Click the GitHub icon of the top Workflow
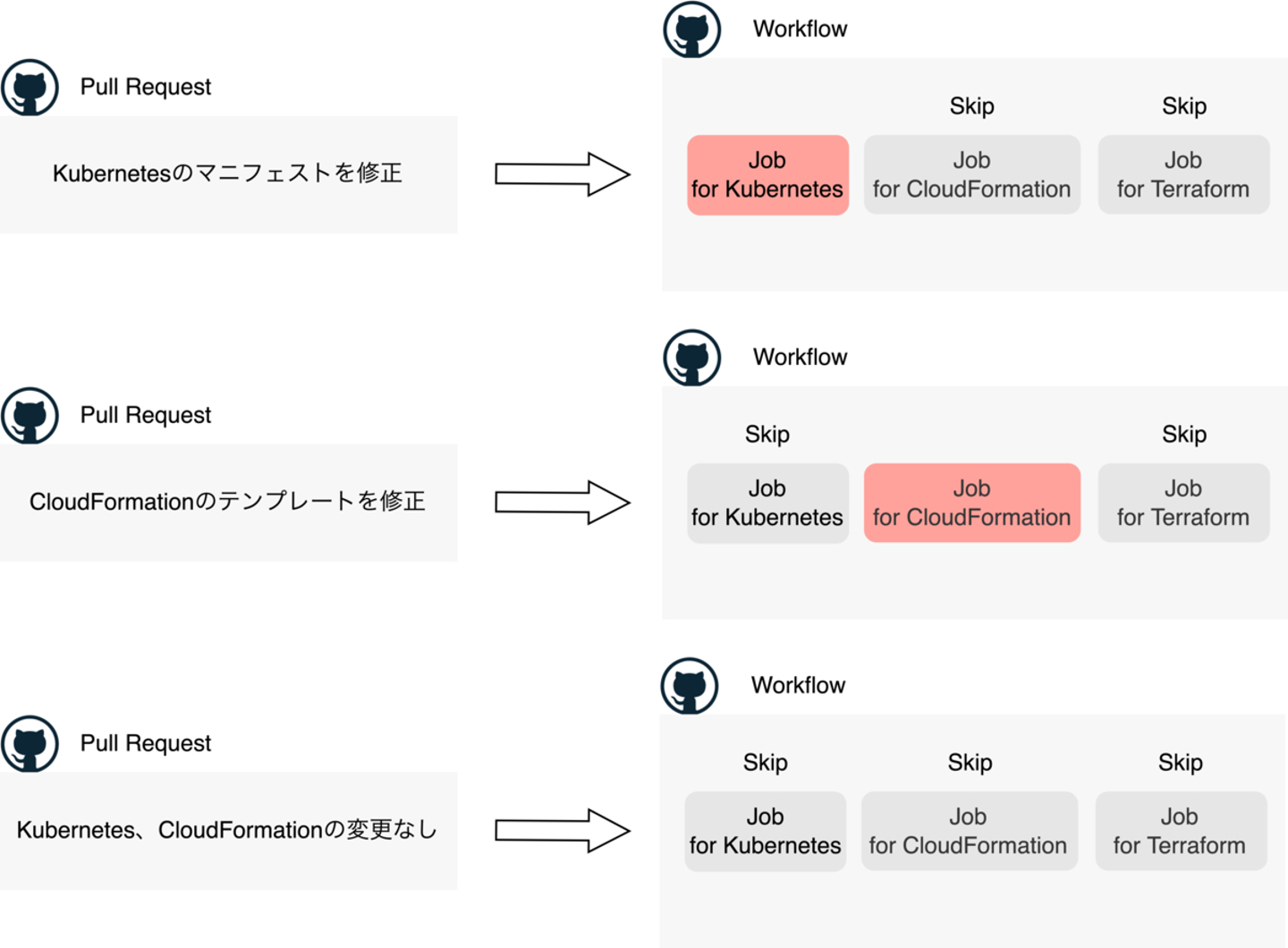 pos(692,30)
